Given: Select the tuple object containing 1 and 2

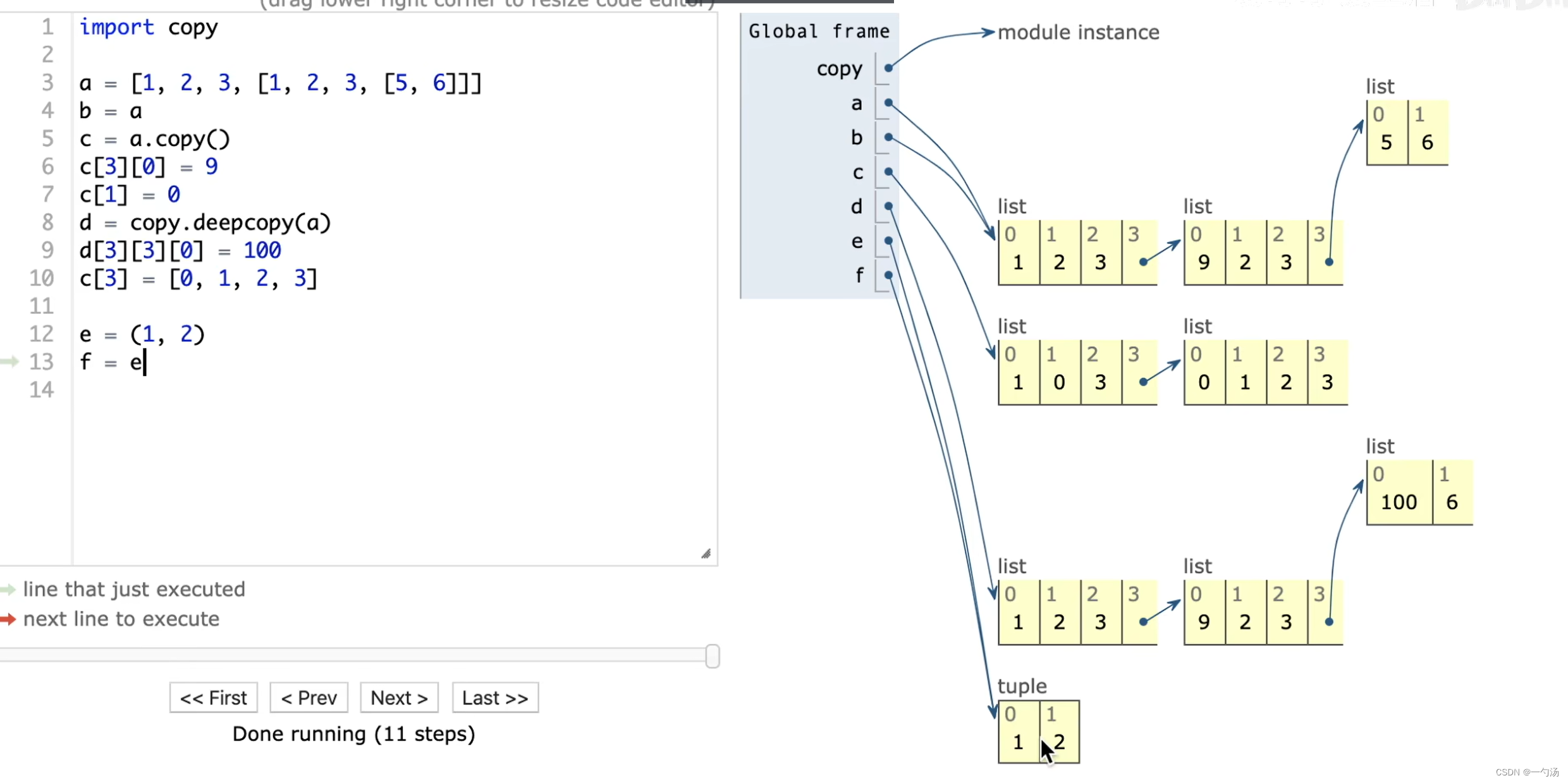Looking at the screenshot, I should [1039, 730].
